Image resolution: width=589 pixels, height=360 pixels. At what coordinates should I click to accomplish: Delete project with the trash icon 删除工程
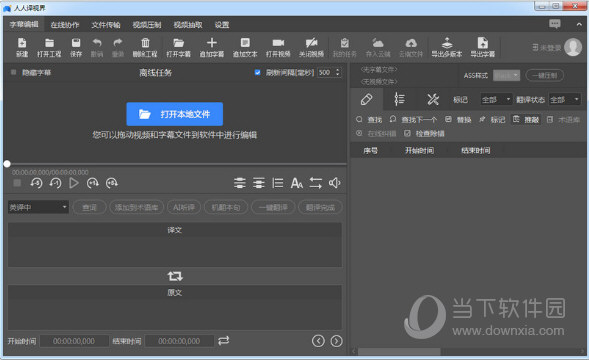[145, 47]
